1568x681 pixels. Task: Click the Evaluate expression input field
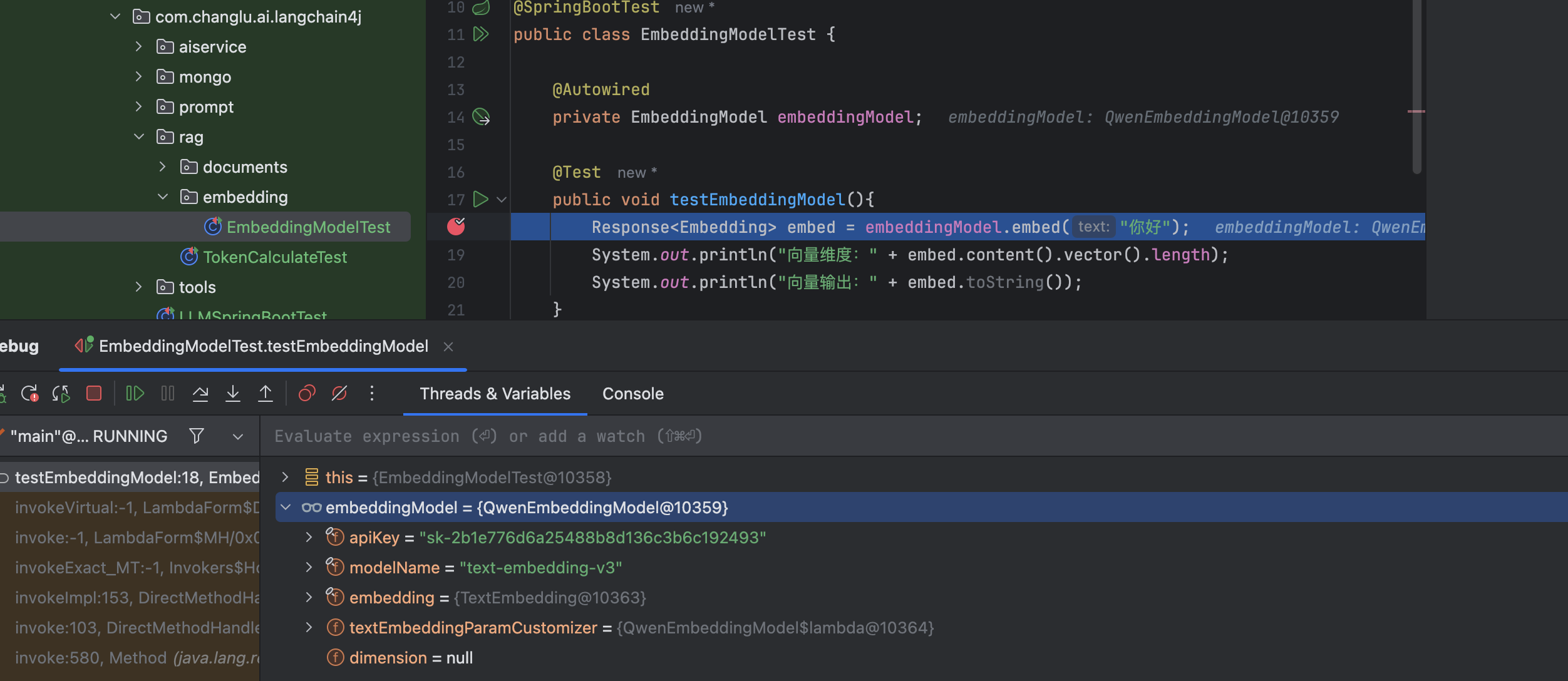[914, 436]
